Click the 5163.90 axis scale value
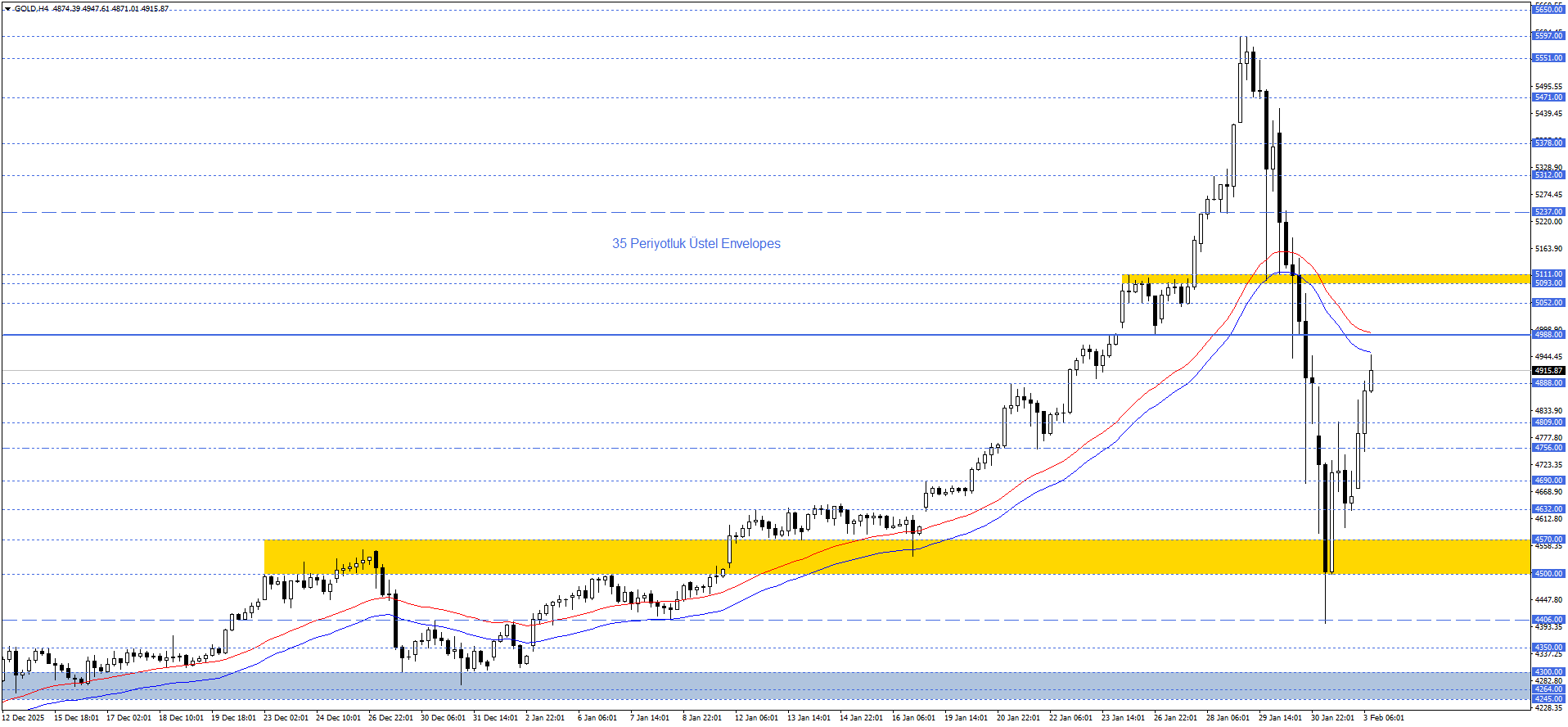Screen dimensions: 1568x727 (x=1548, y=249)
